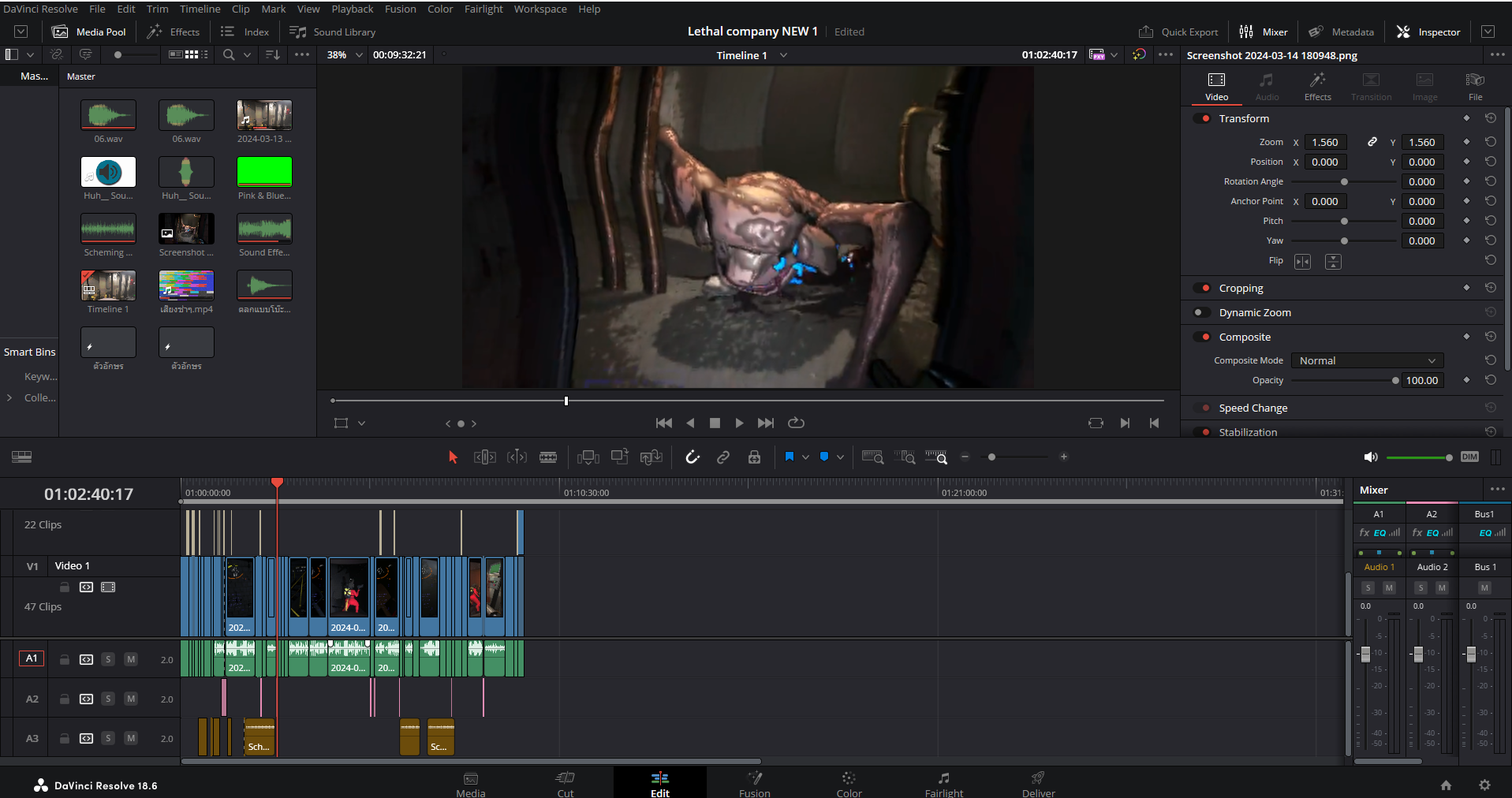The image size is (1512, 798).
Task: Zoom in timeline with plus button
Action: [x=1063, y=457]
